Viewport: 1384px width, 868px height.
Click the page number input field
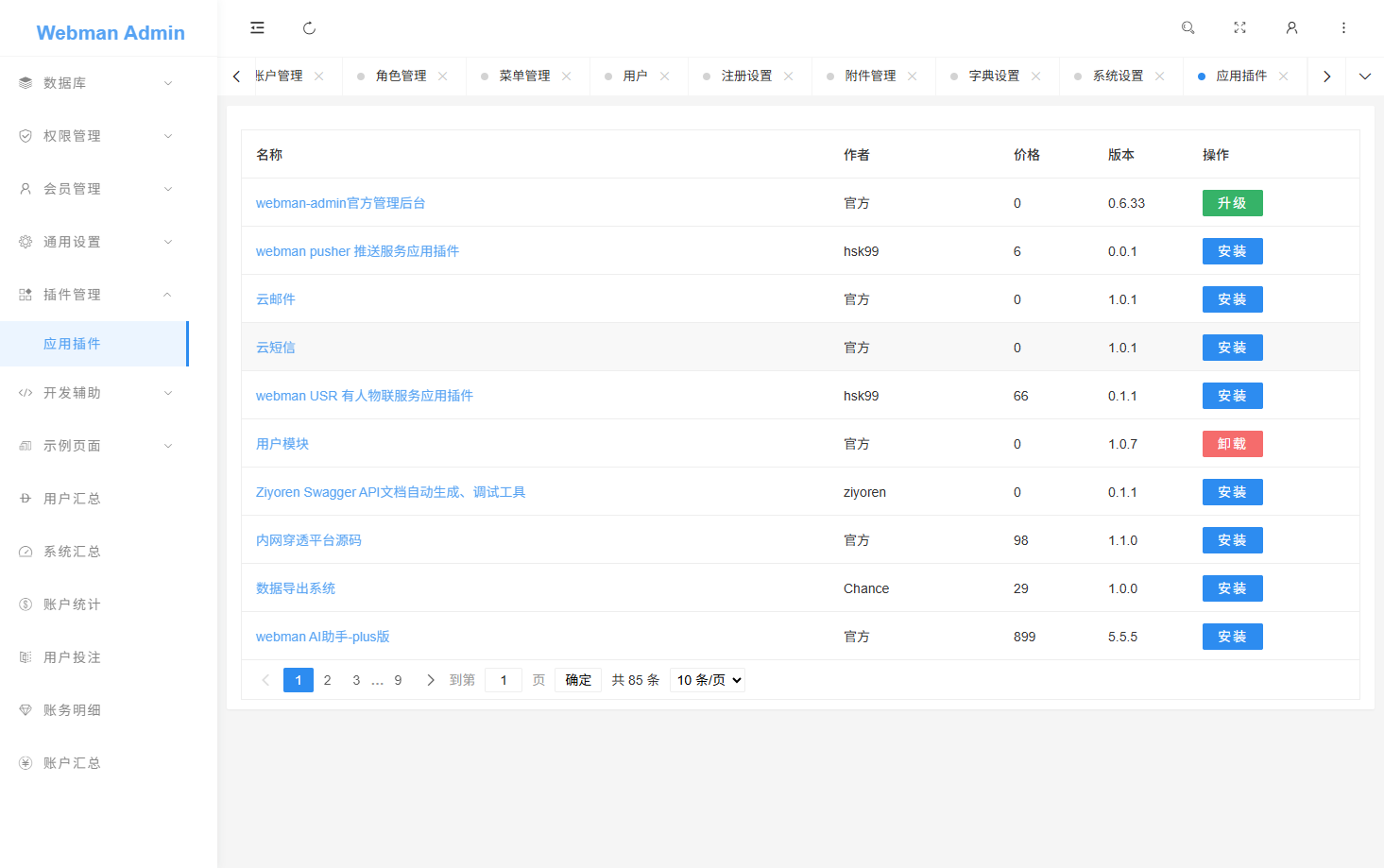tap(504, 679)
